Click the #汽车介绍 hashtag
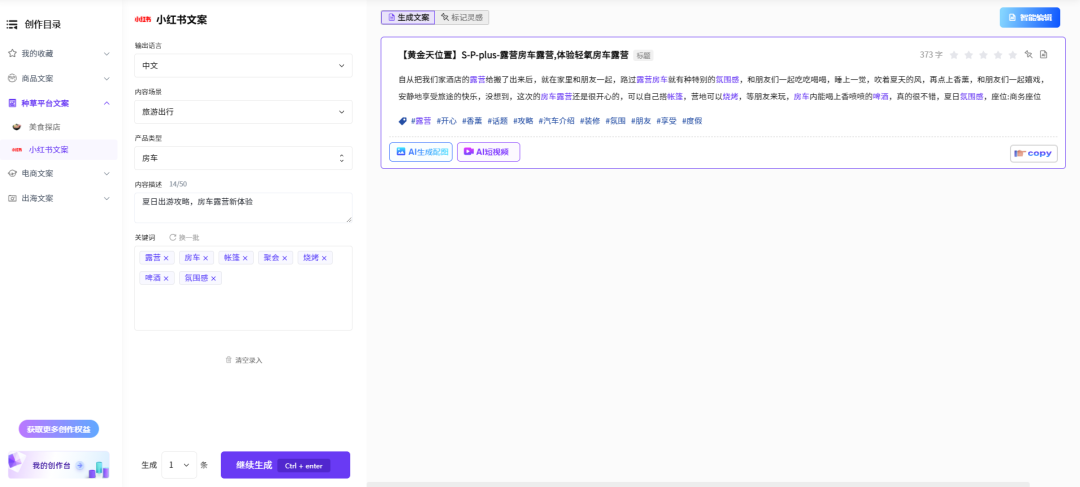The width and height of the screenshot is (1080, 487). click(557, 121)
